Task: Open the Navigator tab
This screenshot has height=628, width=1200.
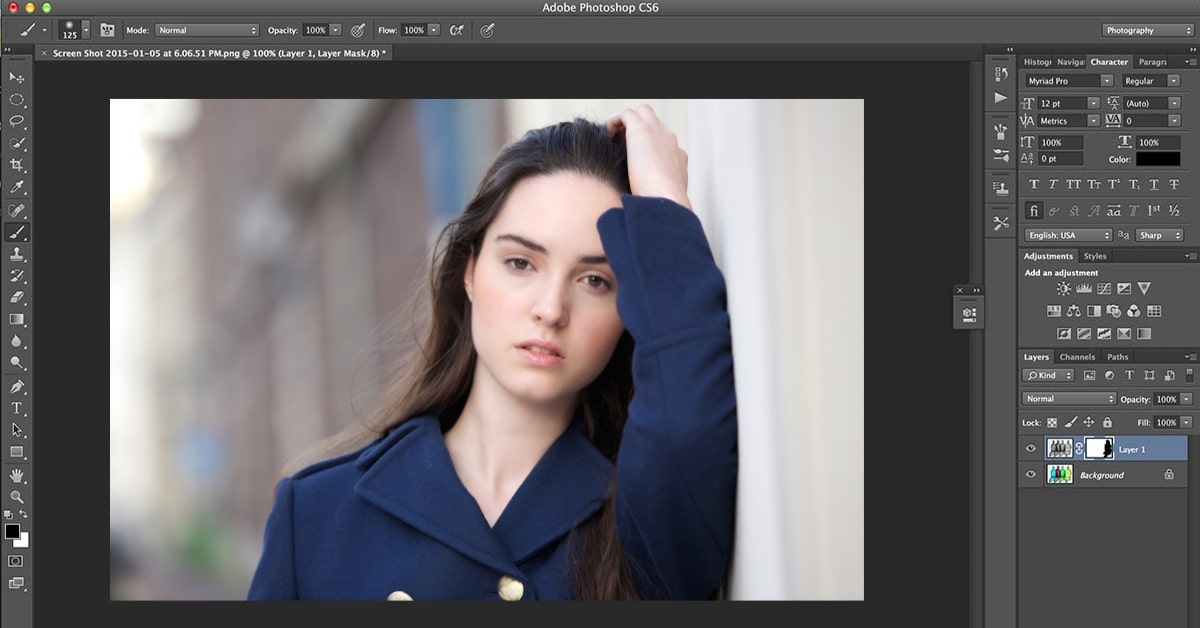Action: coord(1070,62)
